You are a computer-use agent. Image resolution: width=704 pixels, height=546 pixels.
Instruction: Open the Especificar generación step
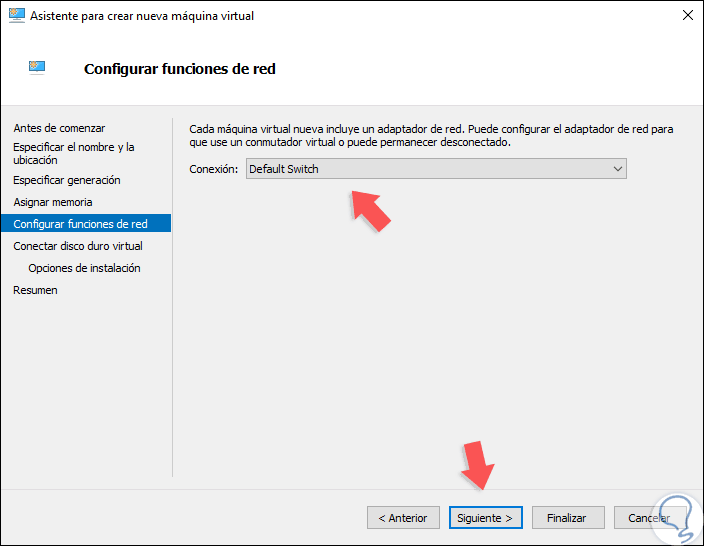coord(67,180)
